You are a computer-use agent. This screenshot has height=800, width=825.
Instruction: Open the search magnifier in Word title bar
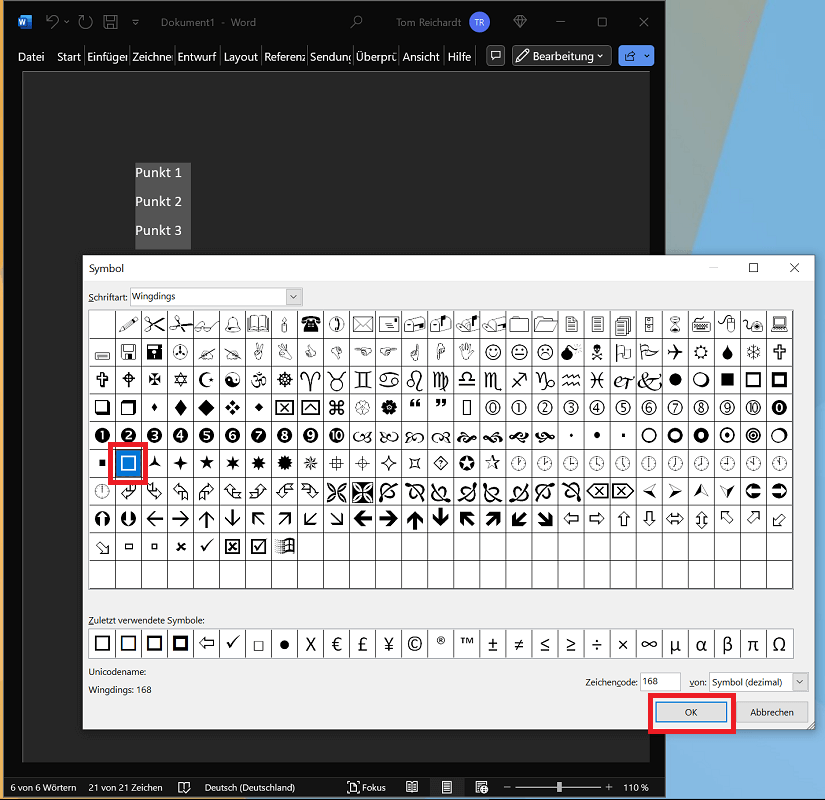pyautogui.click(x=356, y=22)
